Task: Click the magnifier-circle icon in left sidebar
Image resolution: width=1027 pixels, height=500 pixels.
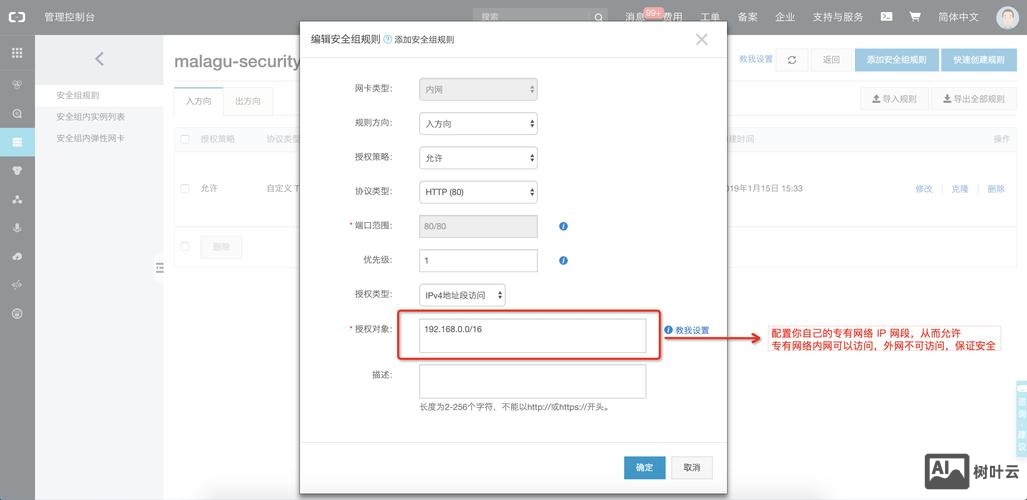Action: (x=17, y=113)
